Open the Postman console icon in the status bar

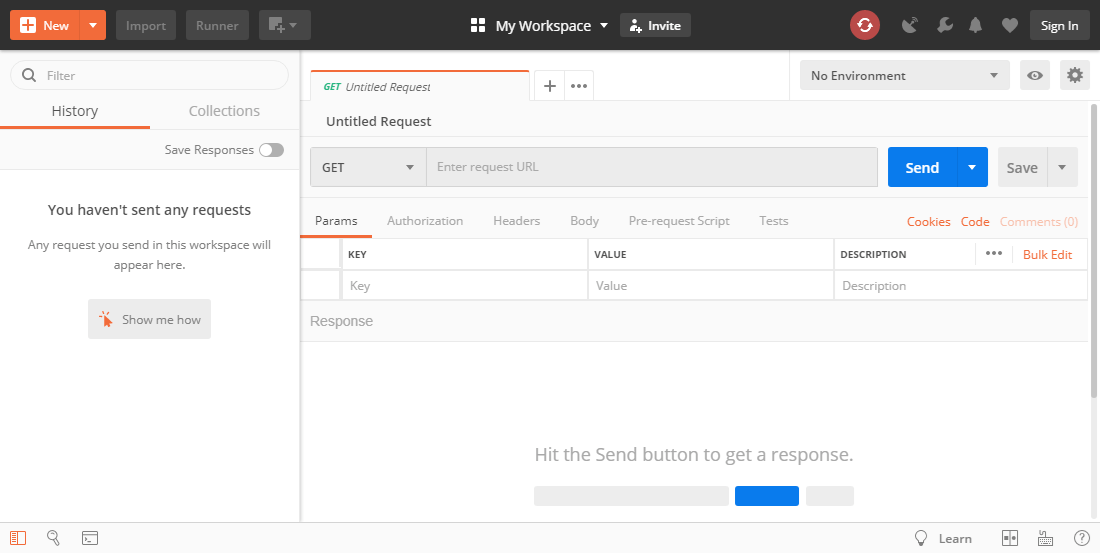[90, 538]
